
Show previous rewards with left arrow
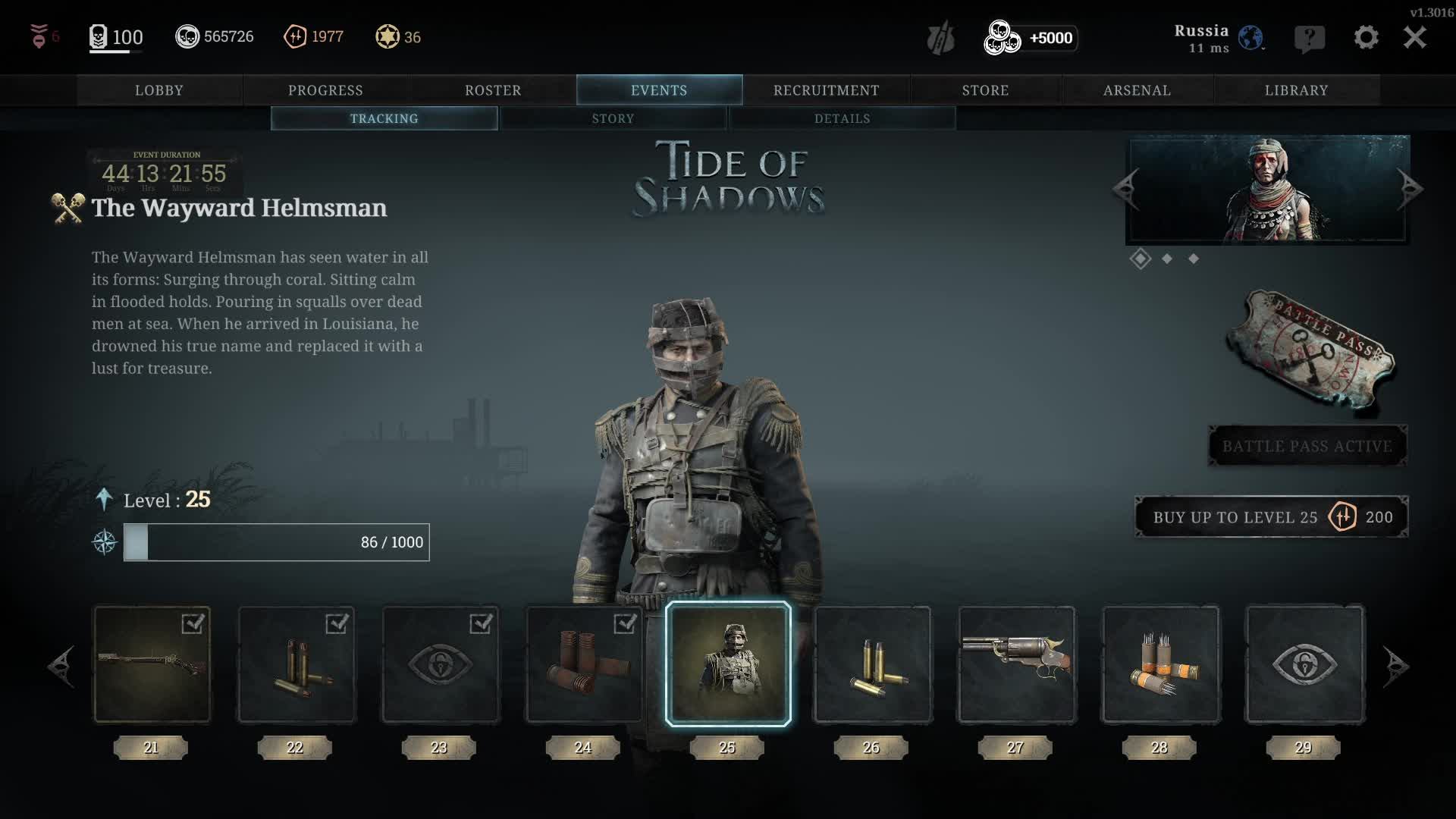coord(61,667)
